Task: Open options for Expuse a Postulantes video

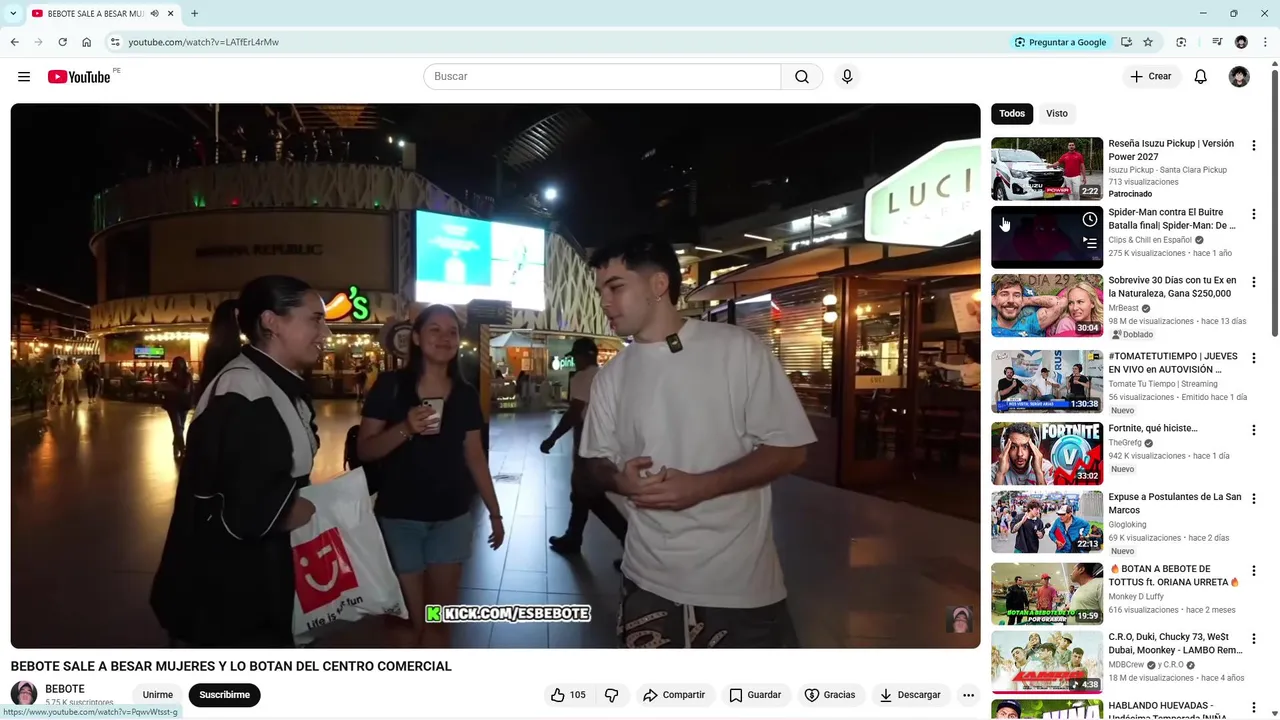Action: click(x=1253, y=498)
